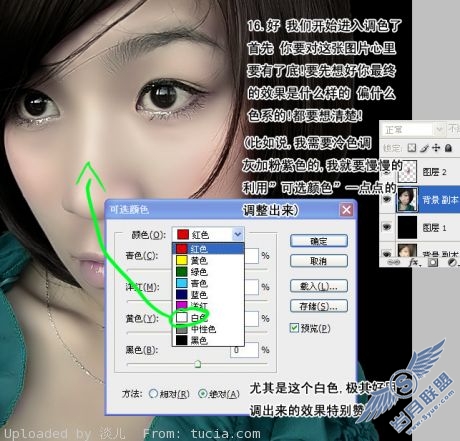Select 红色 in the open color list

pos(208,249)
